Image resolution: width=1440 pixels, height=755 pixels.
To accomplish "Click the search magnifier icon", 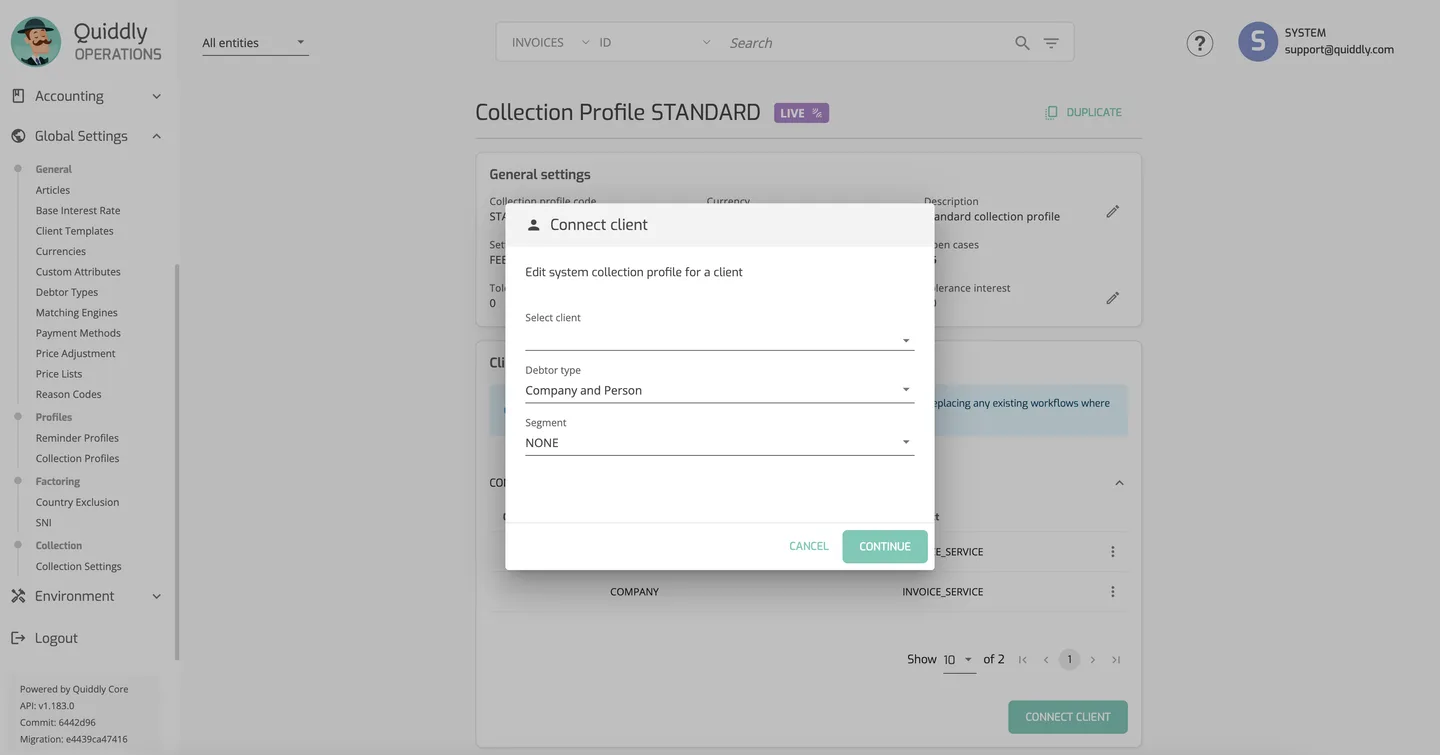I will [x=1022, y=43].
